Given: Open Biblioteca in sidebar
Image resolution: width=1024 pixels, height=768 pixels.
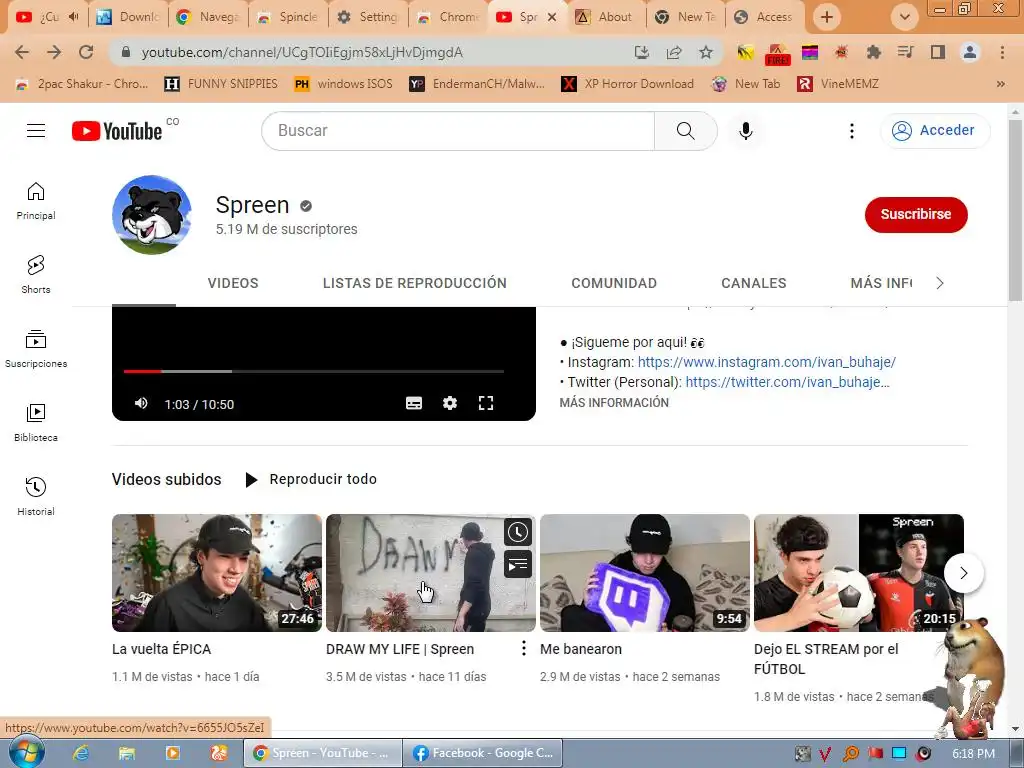Looking at the screenshot, I should pyautogui.click(x=36, y=423).
